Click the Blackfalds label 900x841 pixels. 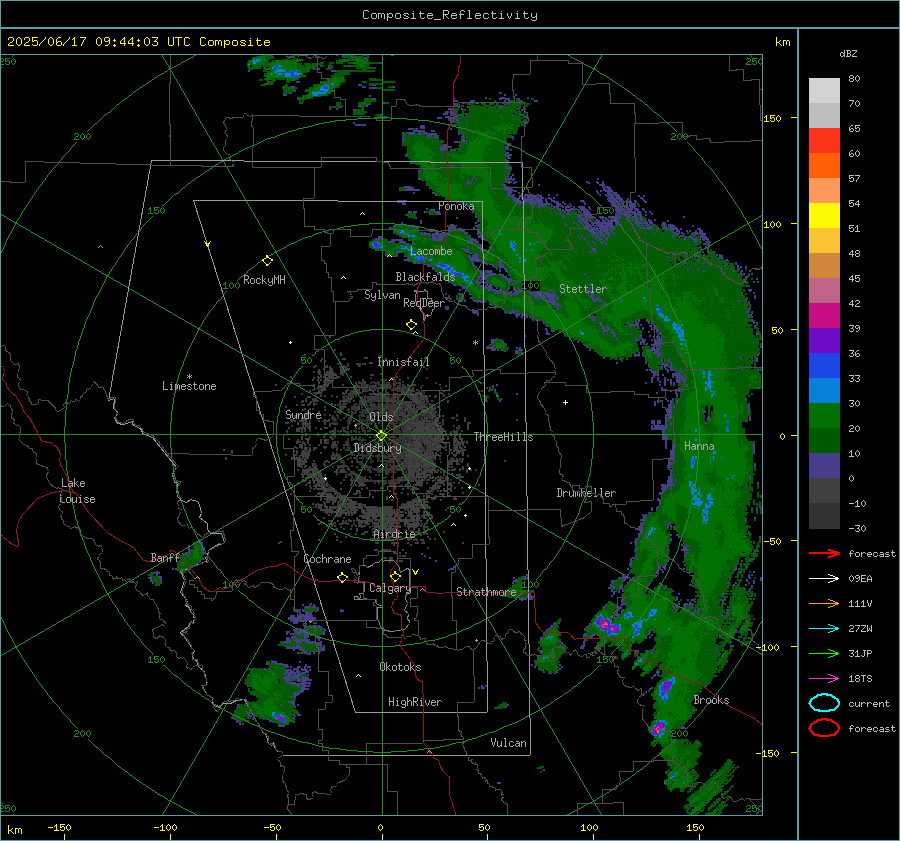click(425, 277)
